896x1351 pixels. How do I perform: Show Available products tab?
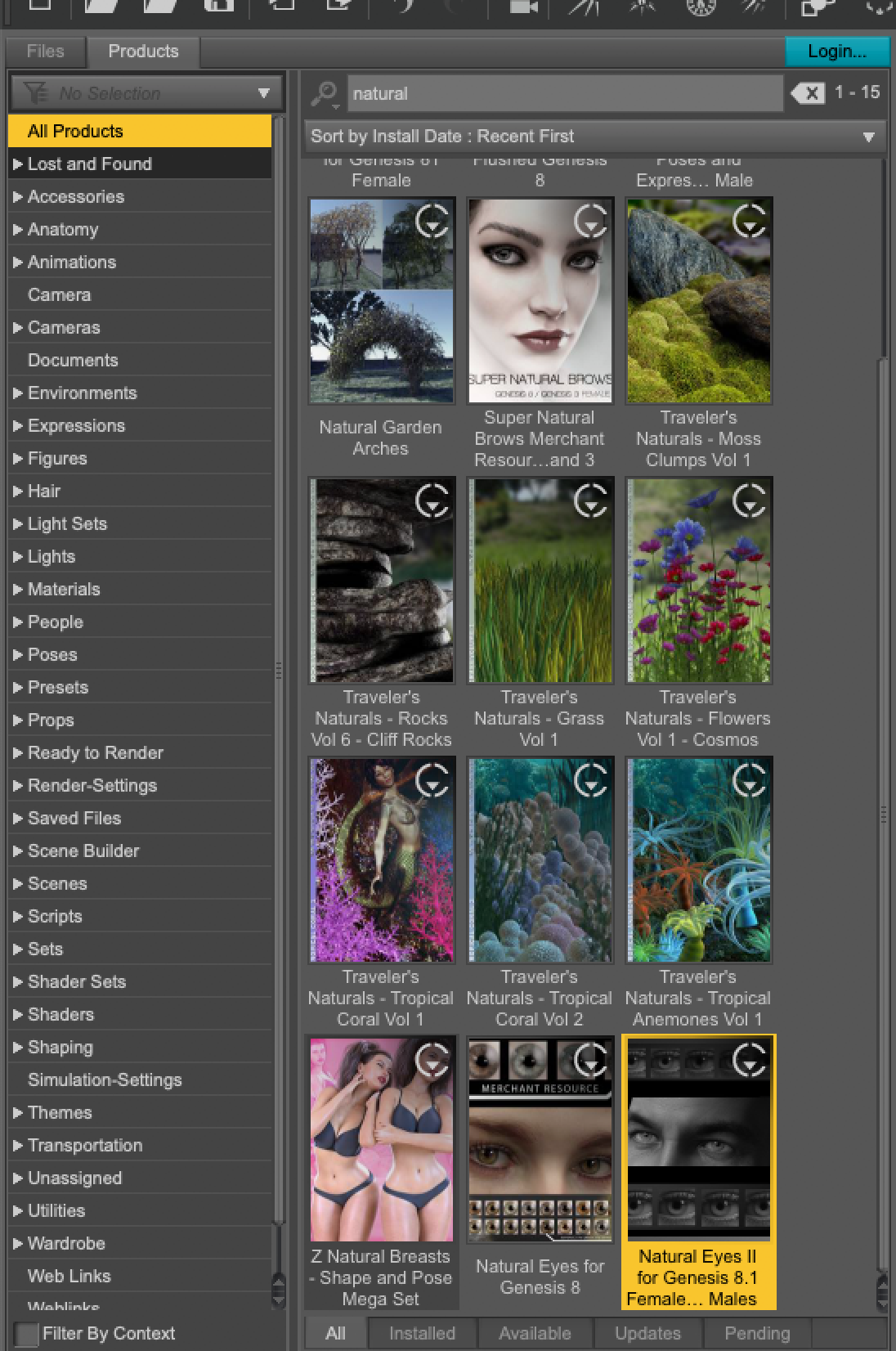535,1333
